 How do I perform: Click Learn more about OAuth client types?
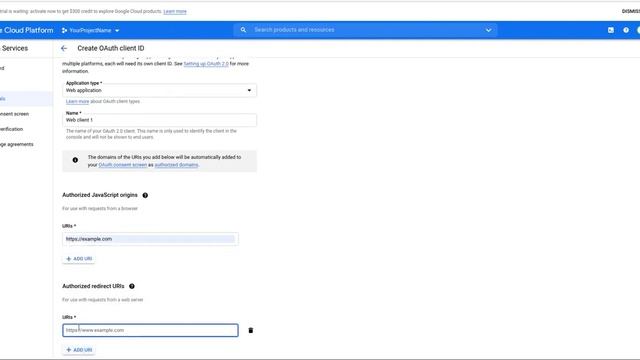[x=77, y=101]
